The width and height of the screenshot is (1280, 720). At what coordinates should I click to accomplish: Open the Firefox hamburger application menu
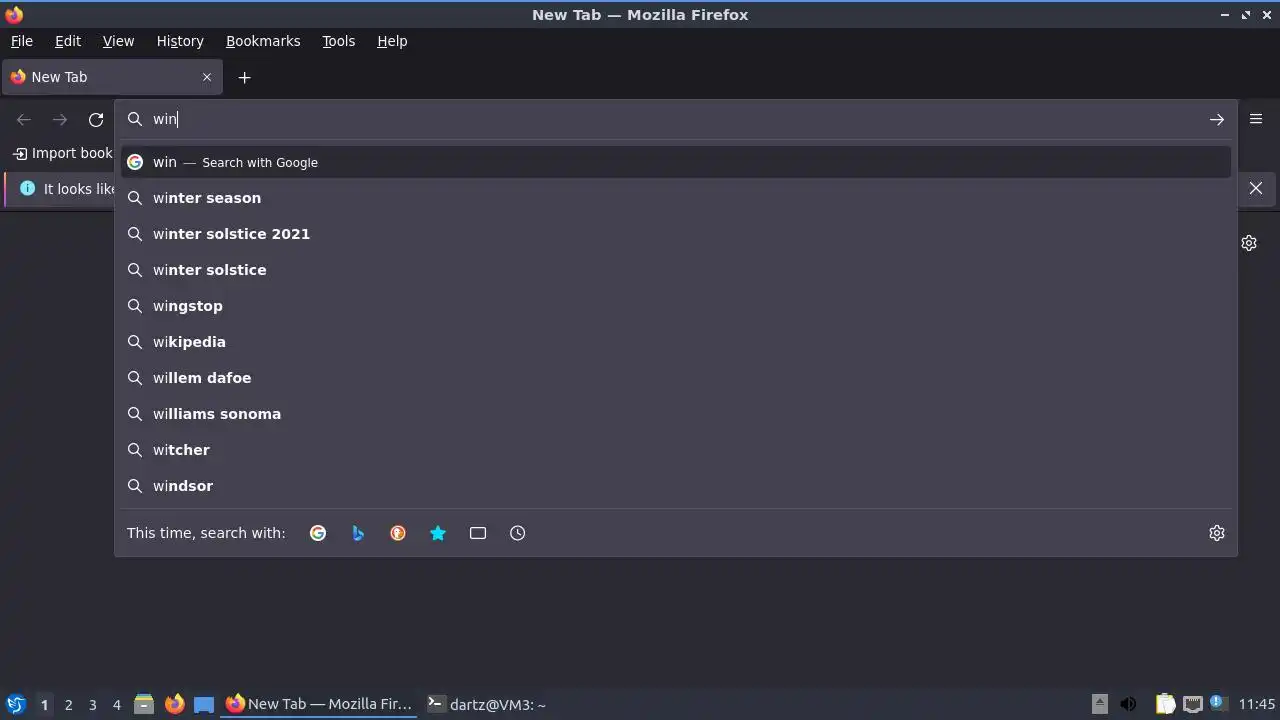click(1256, 119)
